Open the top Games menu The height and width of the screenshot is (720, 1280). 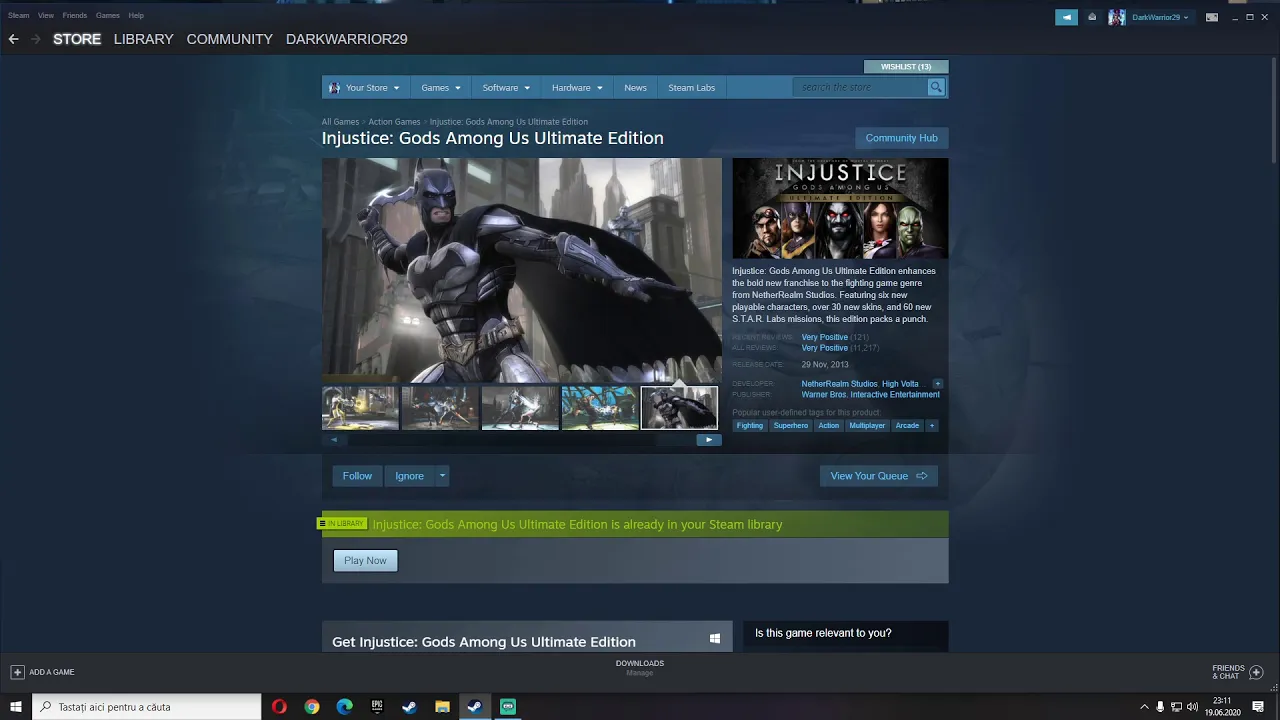pyautogui.click(x=107, y=15)
